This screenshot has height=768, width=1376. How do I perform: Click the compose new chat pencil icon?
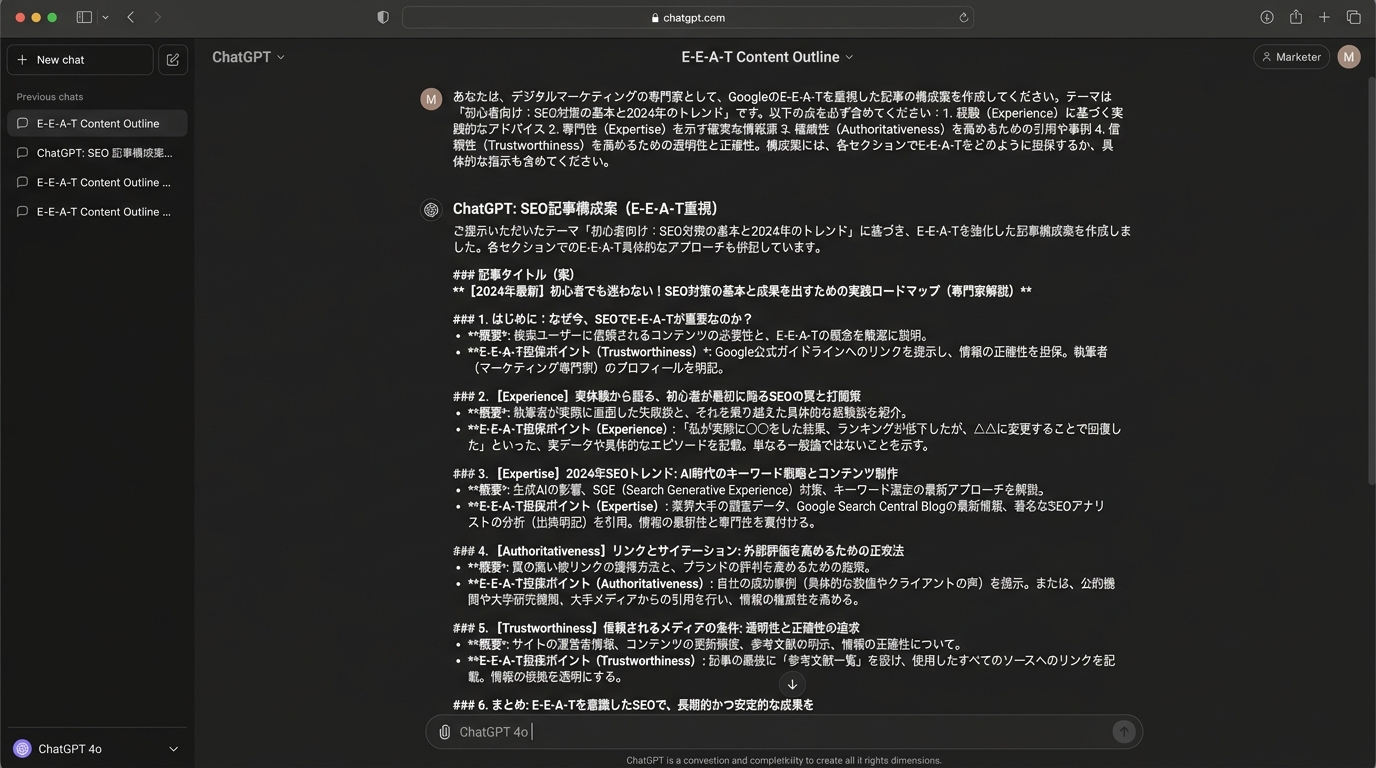pyautogui.click(x=172, y=60)
